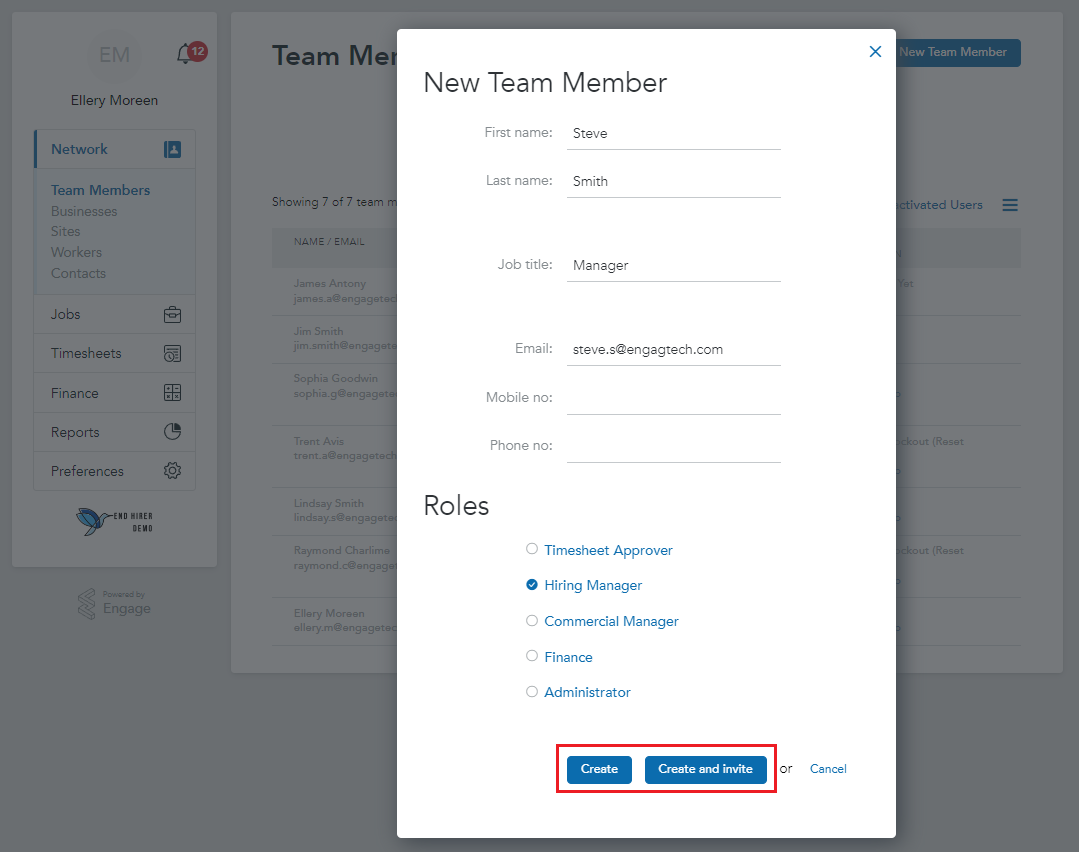Open the Workers section
This screenshot has height=852, width=1079.
coord(76,252)
